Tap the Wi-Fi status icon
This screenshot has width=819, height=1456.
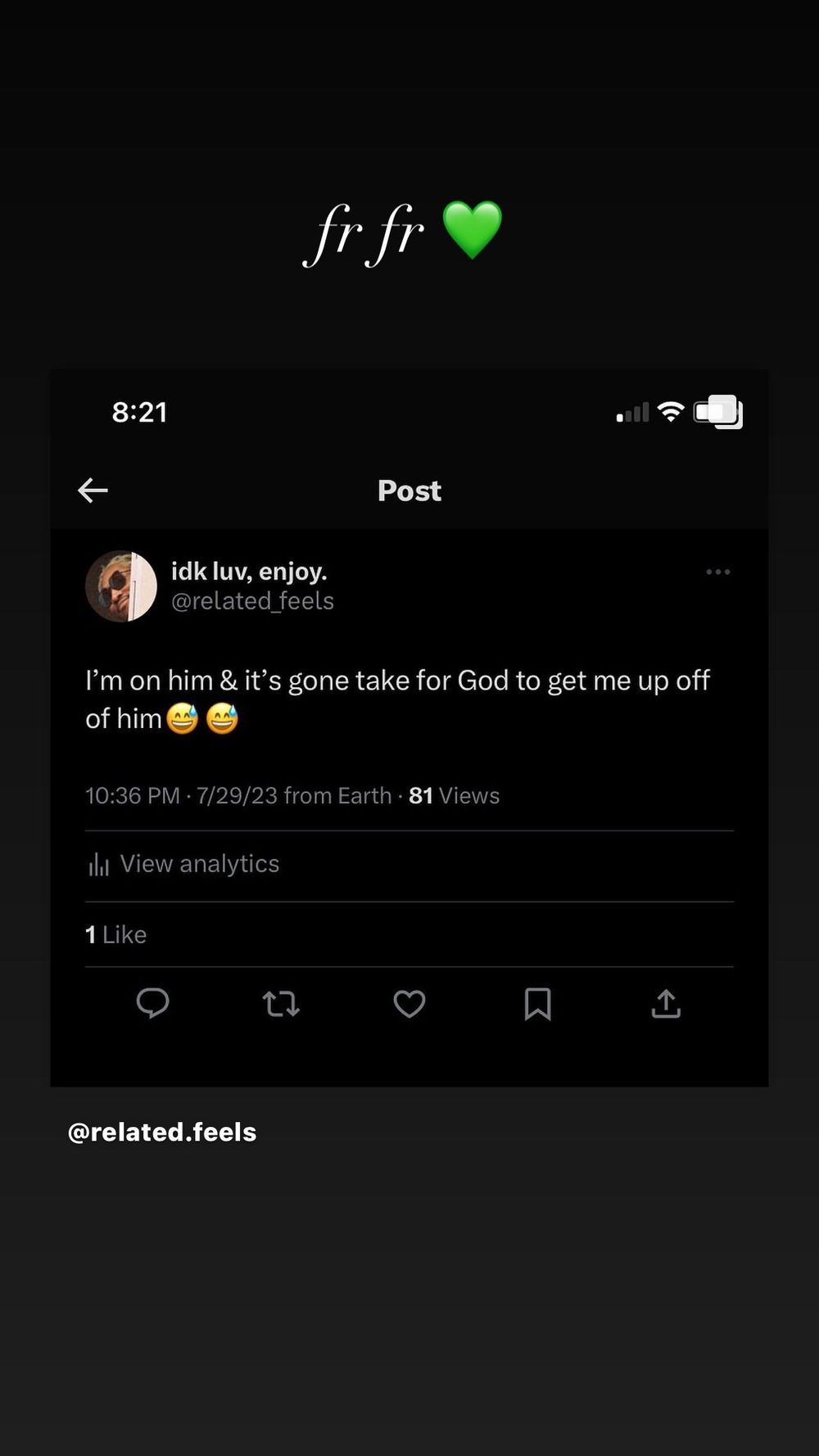point(671,412)
